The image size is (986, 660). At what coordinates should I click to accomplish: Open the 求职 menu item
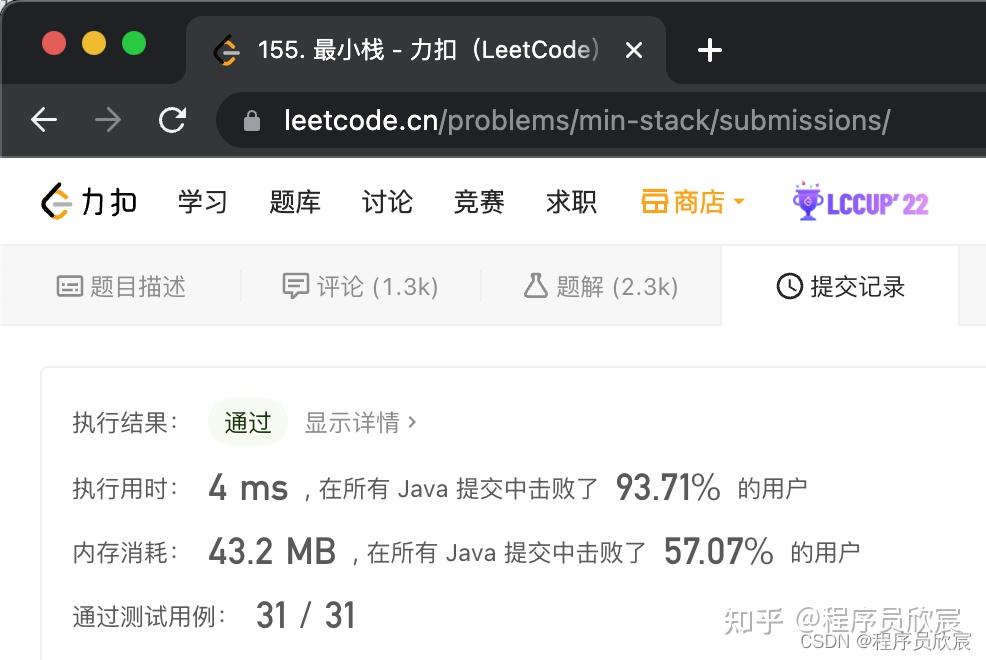(x=570, y=201)
